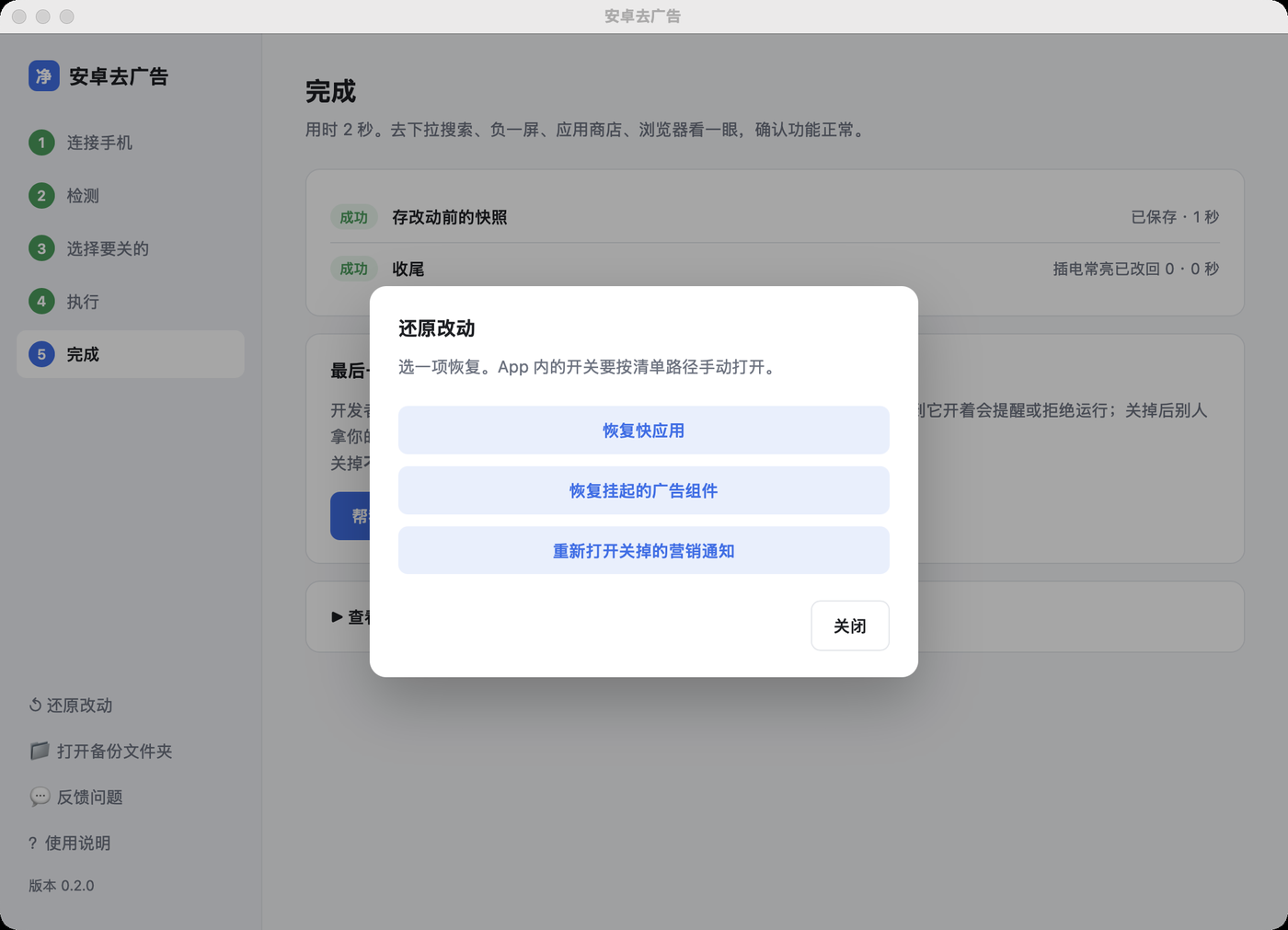
Task: Click the 存改动前的快照 row title
Action: (x=450, y=217)
